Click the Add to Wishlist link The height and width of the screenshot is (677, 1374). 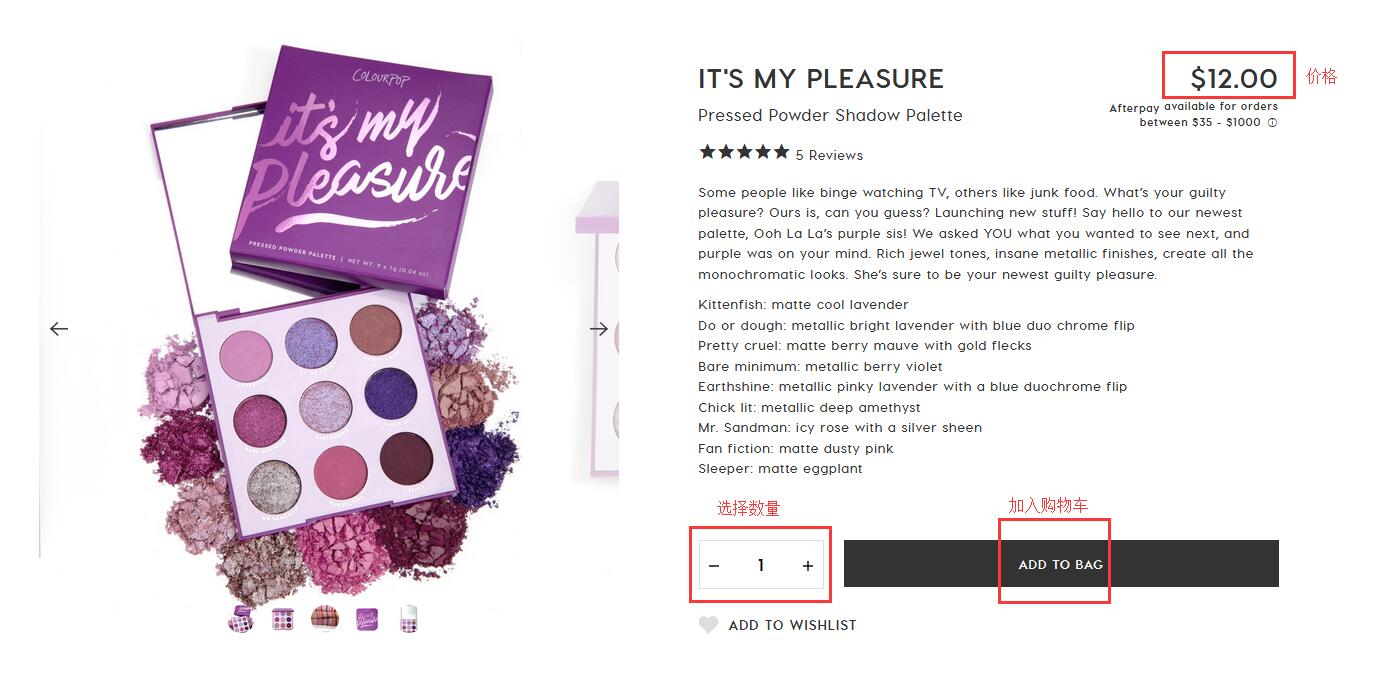[792, 625]
